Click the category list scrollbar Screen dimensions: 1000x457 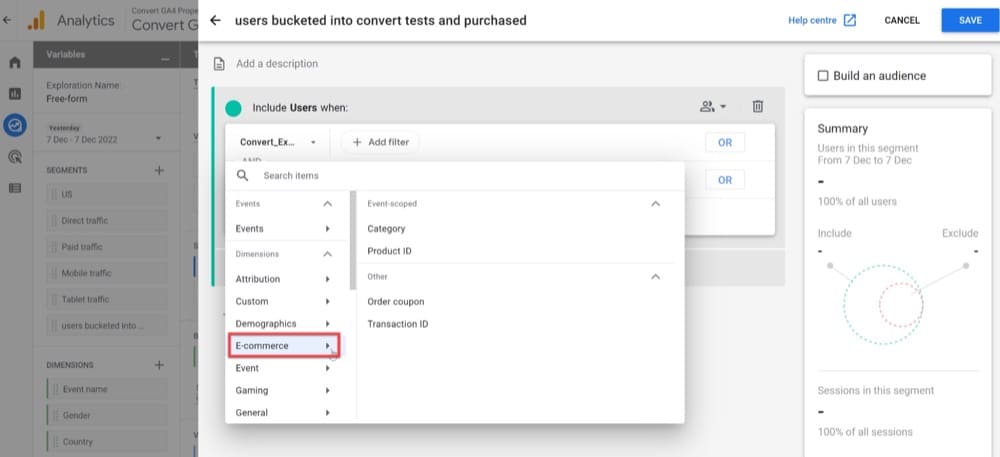coord(353,241)
